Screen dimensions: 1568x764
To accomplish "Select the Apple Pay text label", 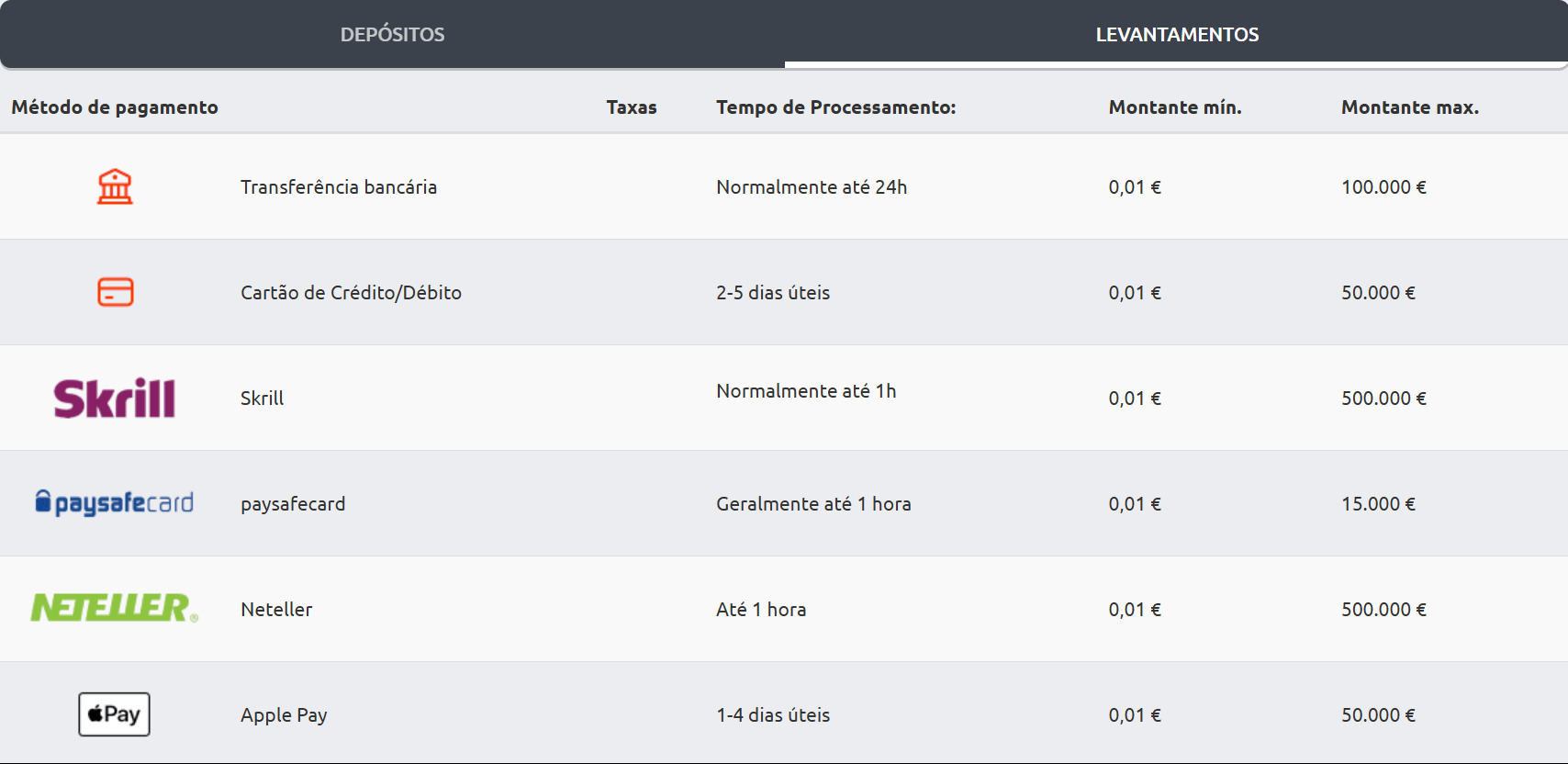I will click(284, 715).
